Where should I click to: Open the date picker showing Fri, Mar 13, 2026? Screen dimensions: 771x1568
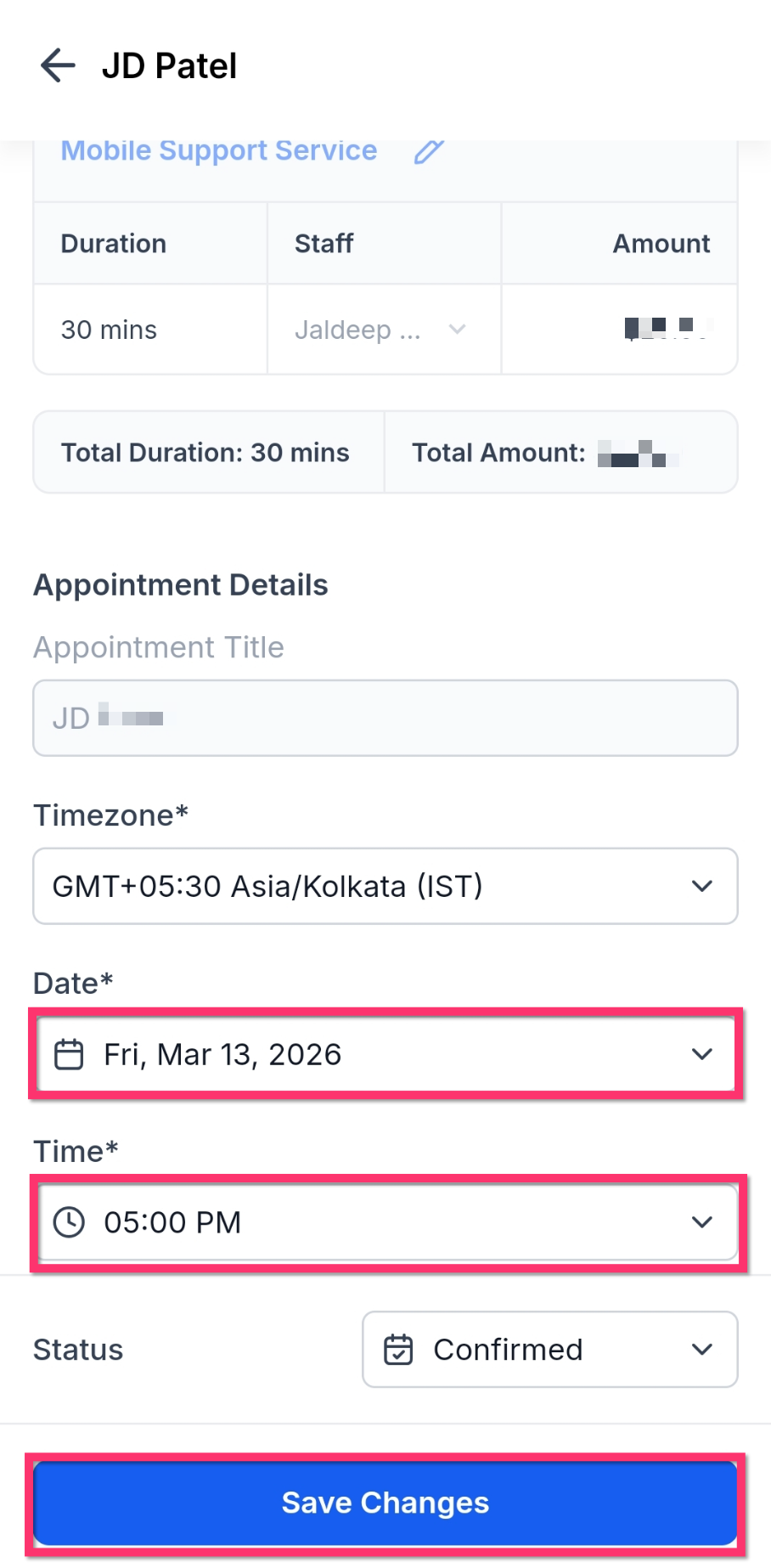pyautogui.click(x=385, y=1054)
